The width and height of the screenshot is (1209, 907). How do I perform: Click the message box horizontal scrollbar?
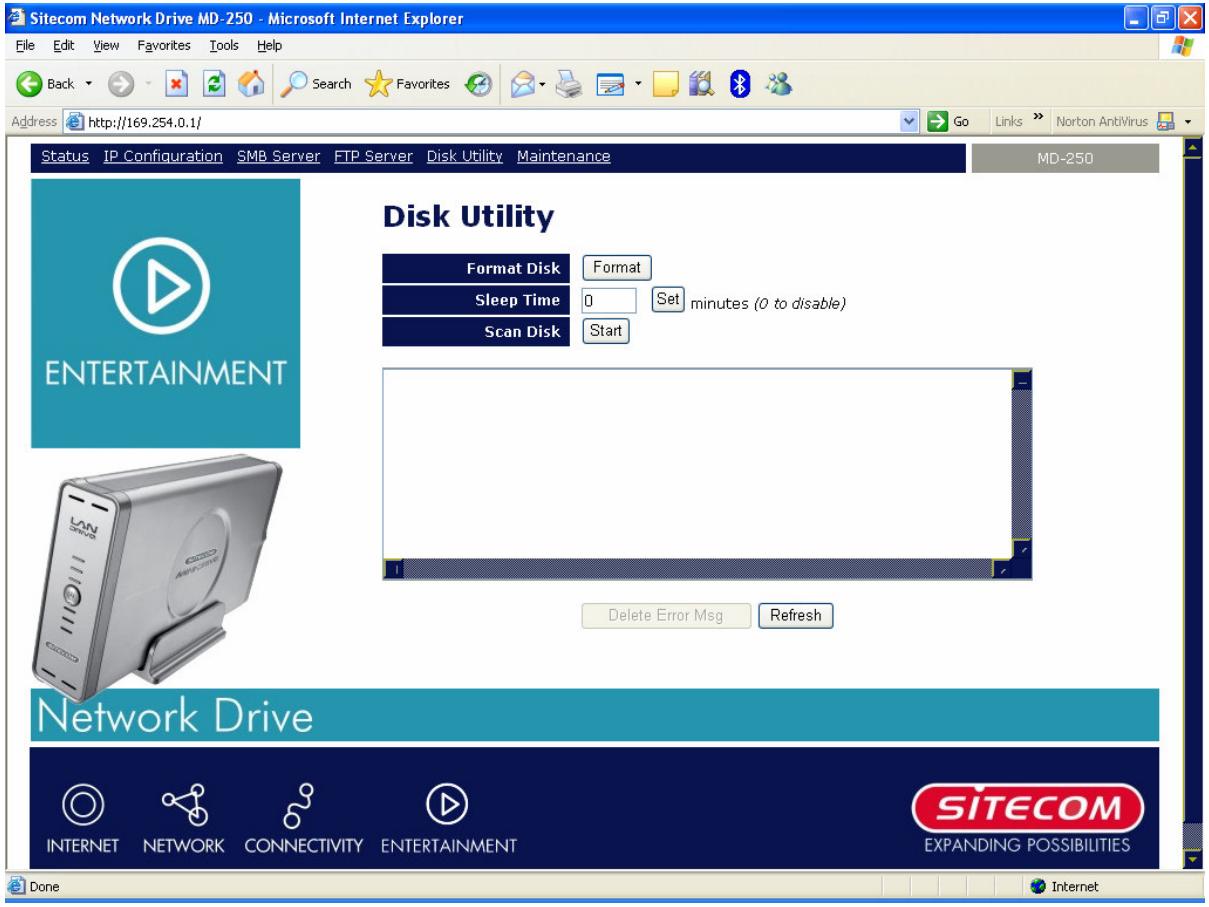coord(697,569)
